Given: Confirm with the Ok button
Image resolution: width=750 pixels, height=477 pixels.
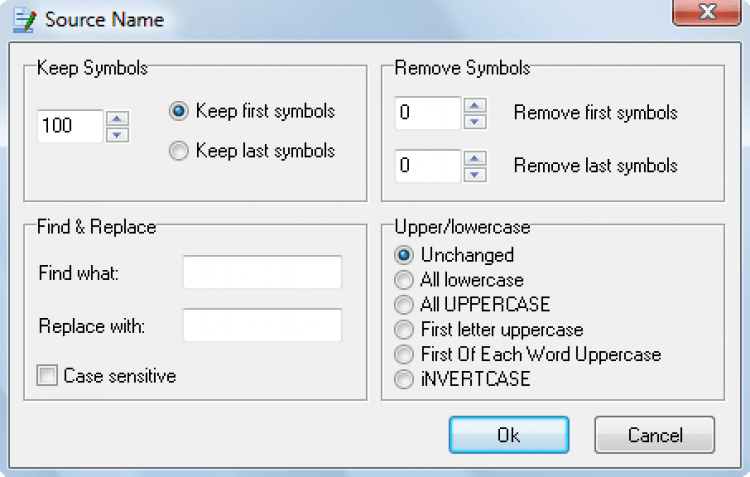Looking at the screenshot, I should (509, 435).
